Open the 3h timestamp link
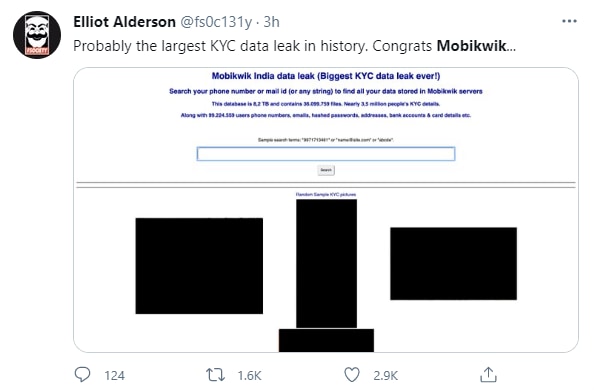The width and height of the screenshot is (594, 392). point(271,22)
